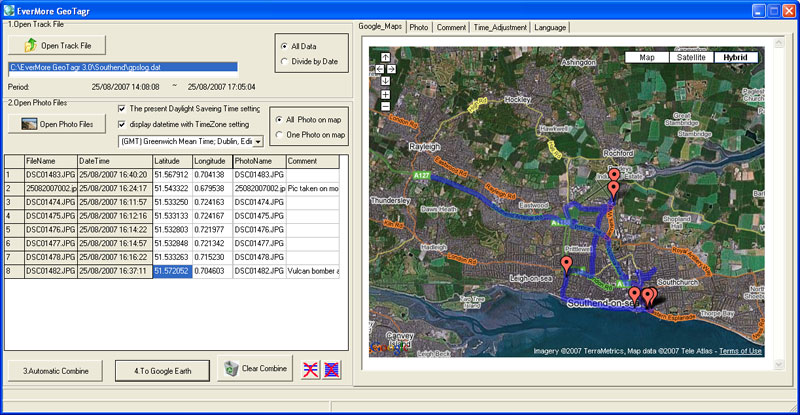Image resolution: width=800 pixels, height=415 pixels.
Task: Click the Latitude column header
Action: 172,161
